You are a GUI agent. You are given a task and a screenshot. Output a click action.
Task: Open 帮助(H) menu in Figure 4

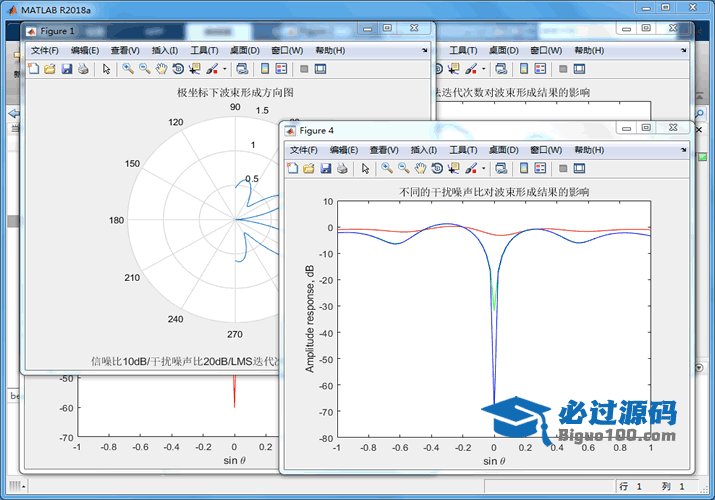click(x=589, y=149)
